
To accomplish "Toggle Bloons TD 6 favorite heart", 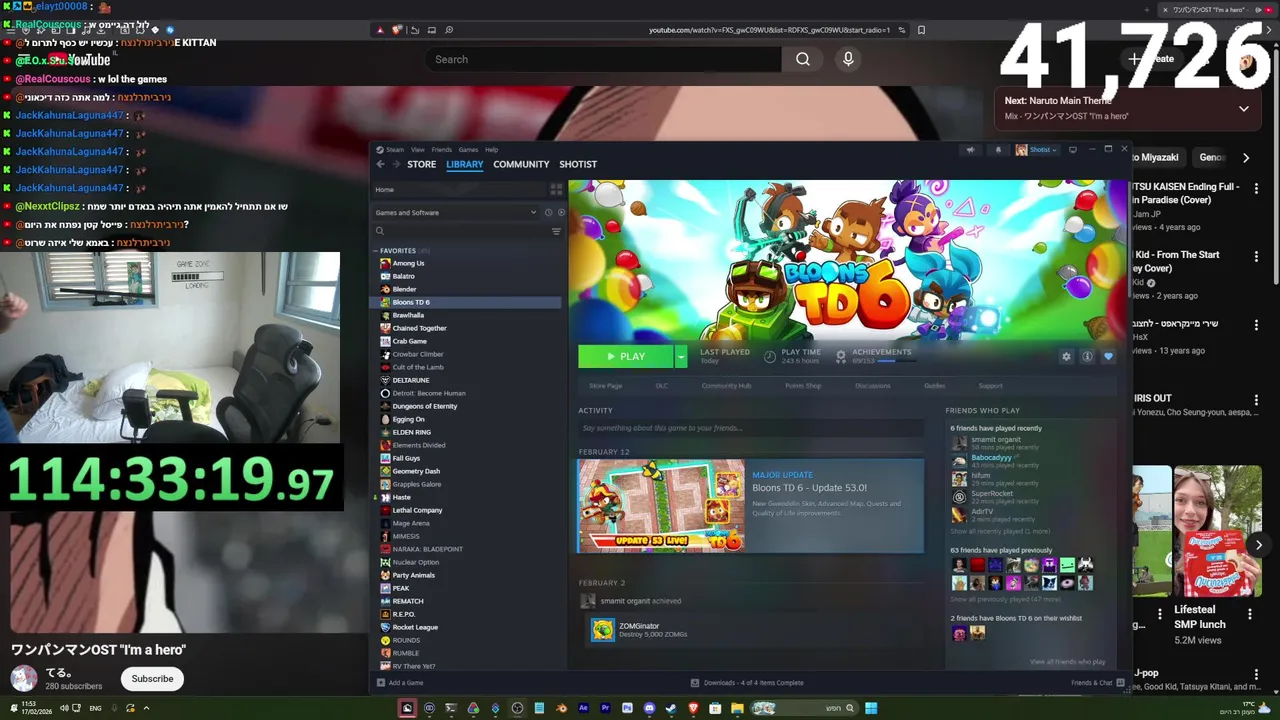I will coord(1108,357).
